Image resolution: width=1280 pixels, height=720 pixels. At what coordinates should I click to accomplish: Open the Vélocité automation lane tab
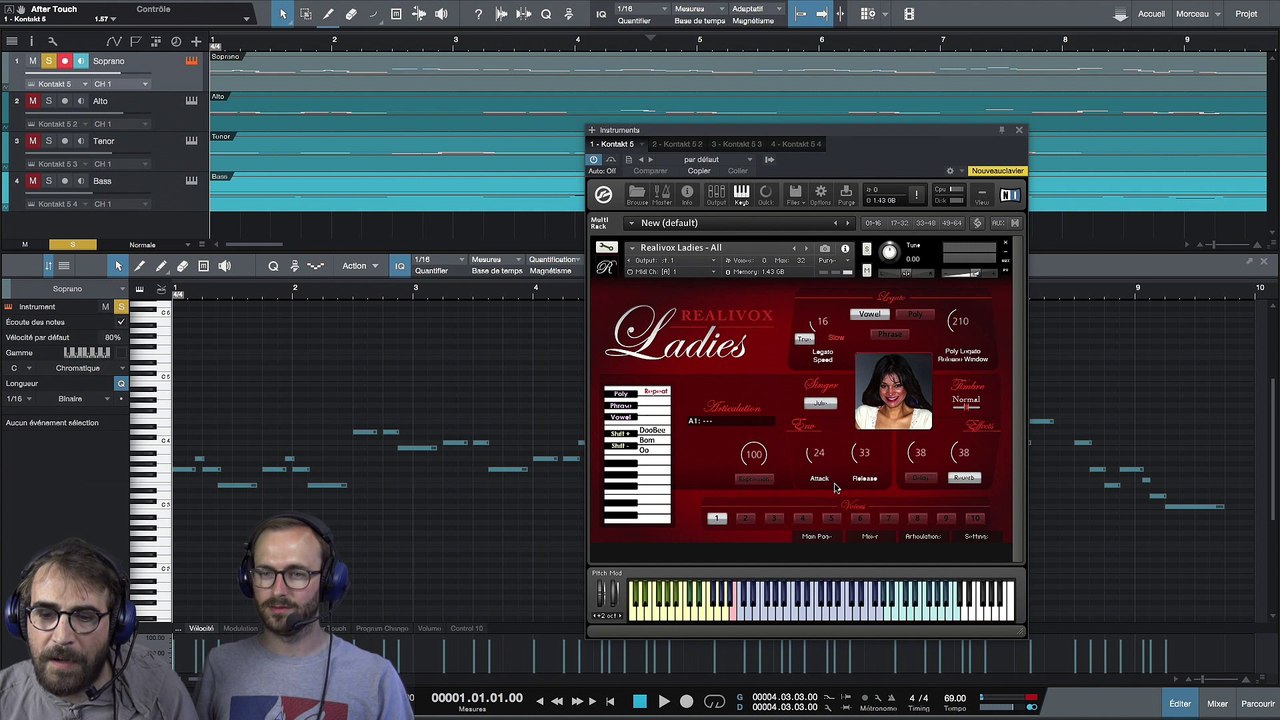click(x=201, y=629)
